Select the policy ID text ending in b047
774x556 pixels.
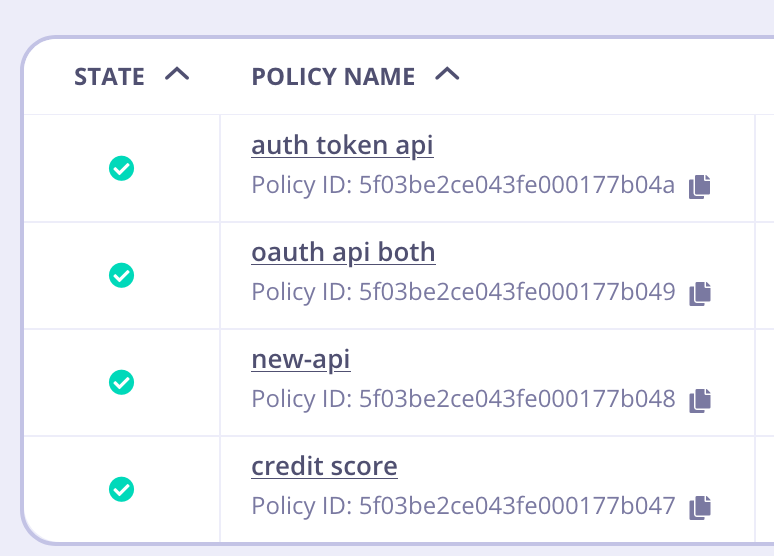click(463, 507)
